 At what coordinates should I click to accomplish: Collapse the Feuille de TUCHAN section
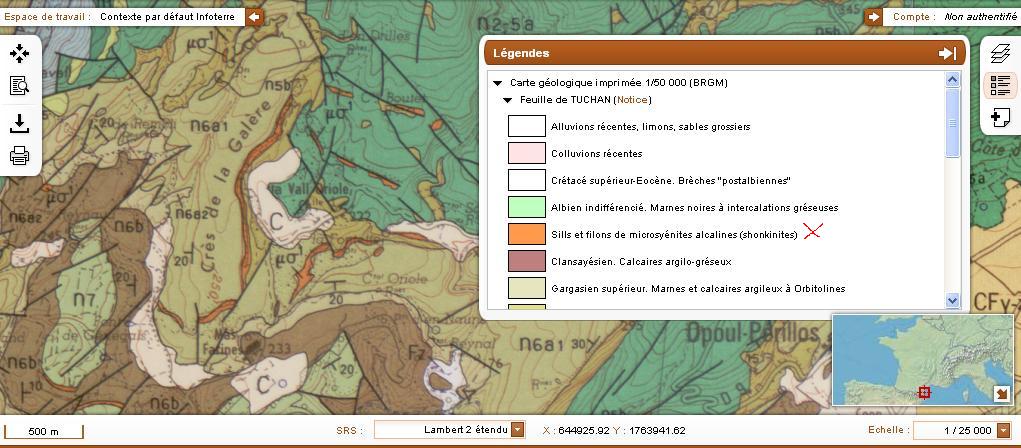pyautogui.click(x=508, y=100)
